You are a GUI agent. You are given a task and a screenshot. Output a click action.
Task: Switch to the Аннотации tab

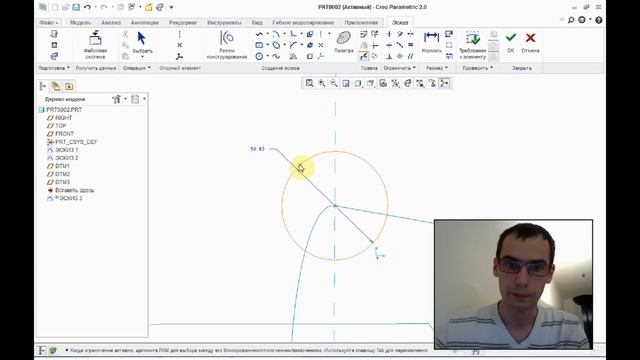(x=144, y=23)
